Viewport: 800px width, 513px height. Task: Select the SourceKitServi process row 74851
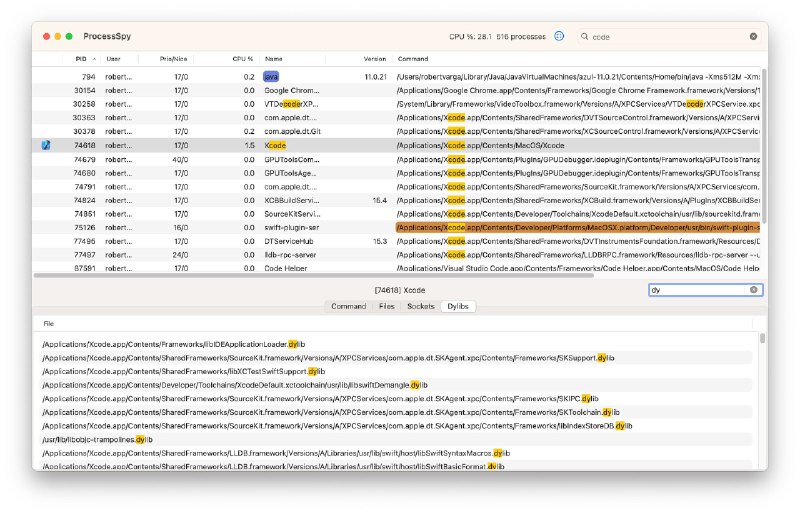point(397,214)
